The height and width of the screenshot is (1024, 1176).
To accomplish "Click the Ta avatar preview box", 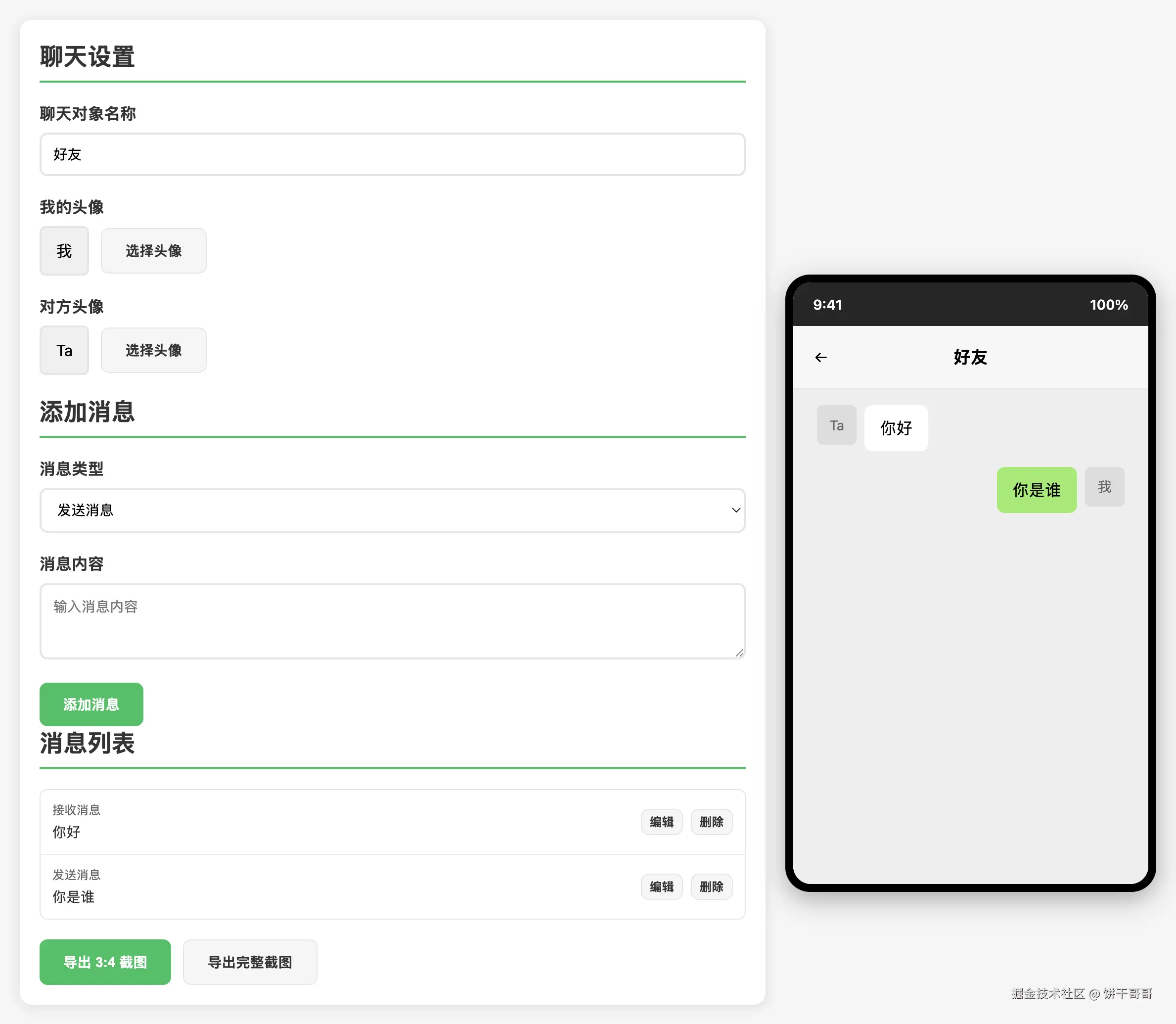I will pos(64,350).
